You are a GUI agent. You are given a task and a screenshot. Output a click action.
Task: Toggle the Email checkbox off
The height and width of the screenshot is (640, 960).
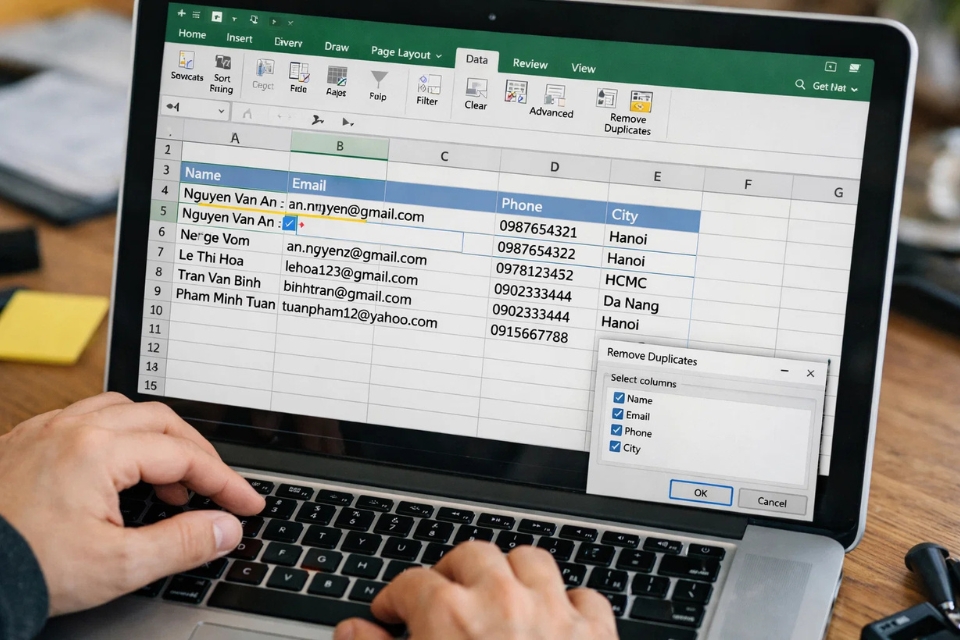[x=618, y=414]
